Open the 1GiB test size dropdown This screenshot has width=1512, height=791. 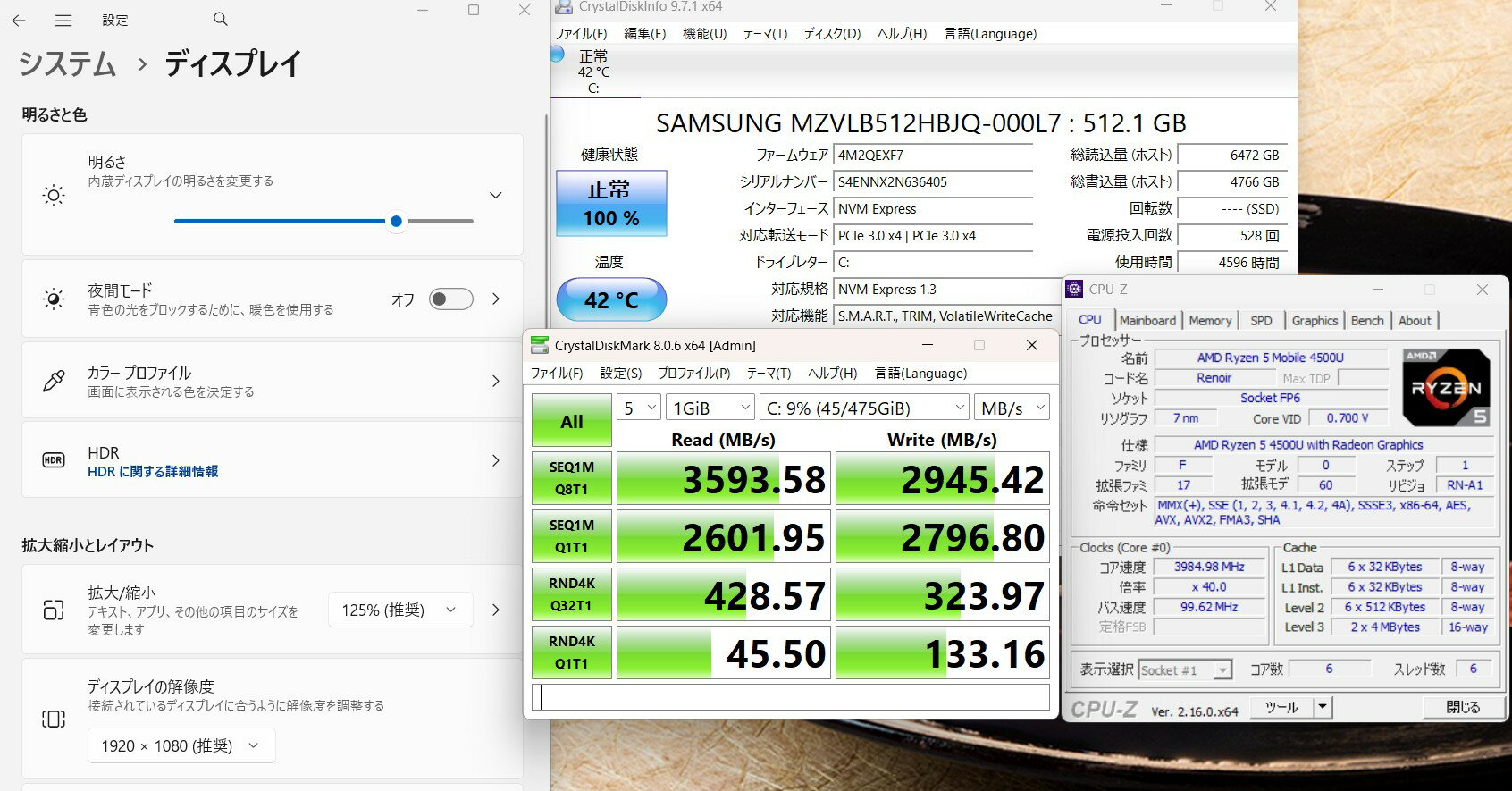click(x=711, y=408)
